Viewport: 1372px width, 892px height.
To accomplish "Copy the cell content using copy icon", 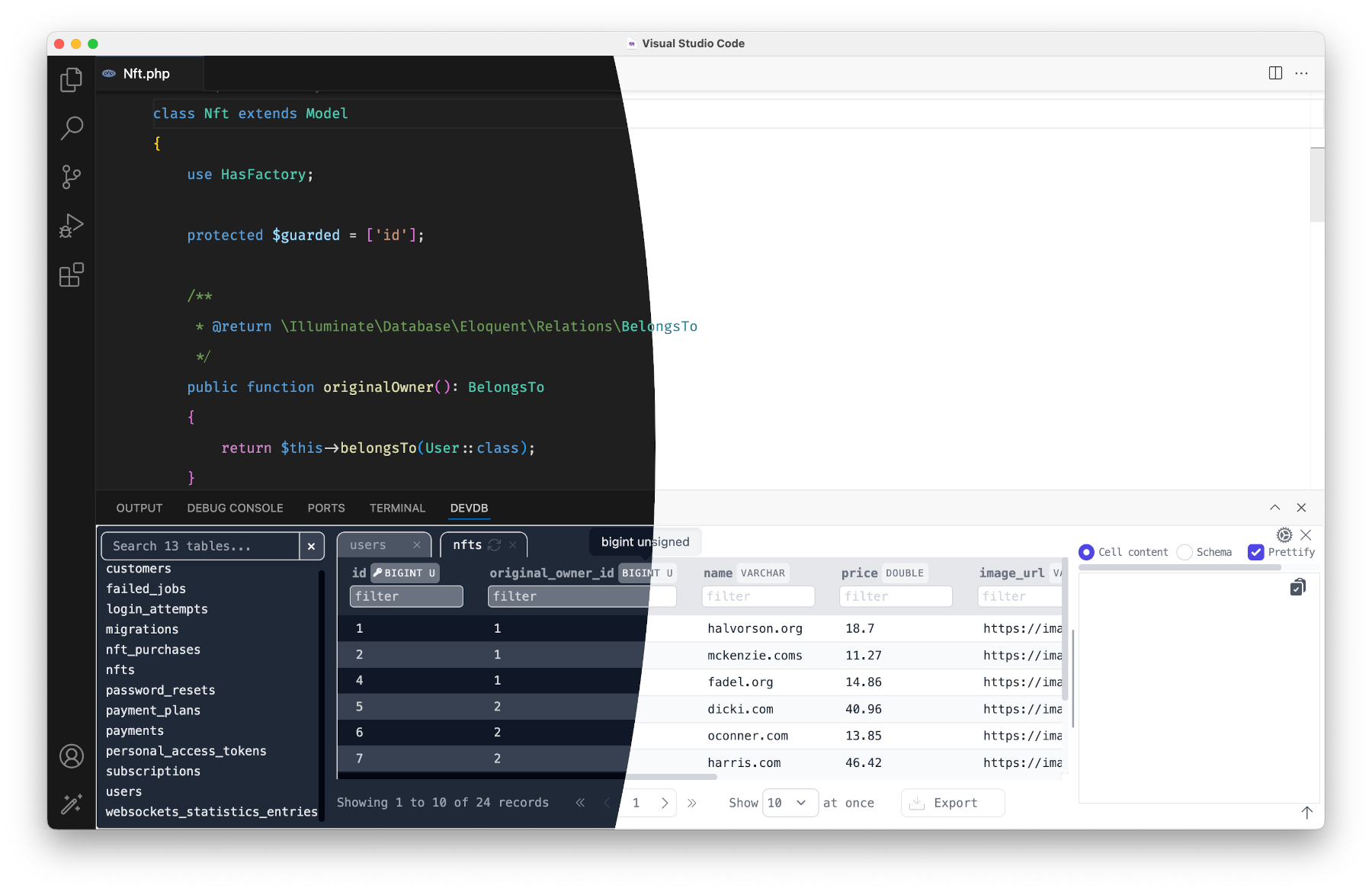I will point(1298,586).
